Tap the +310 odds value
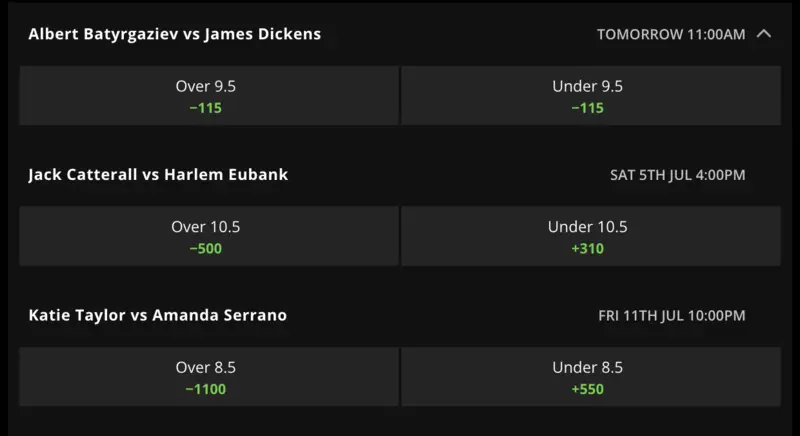The width and height of the screenshot is (800, 436). [588, 248]
